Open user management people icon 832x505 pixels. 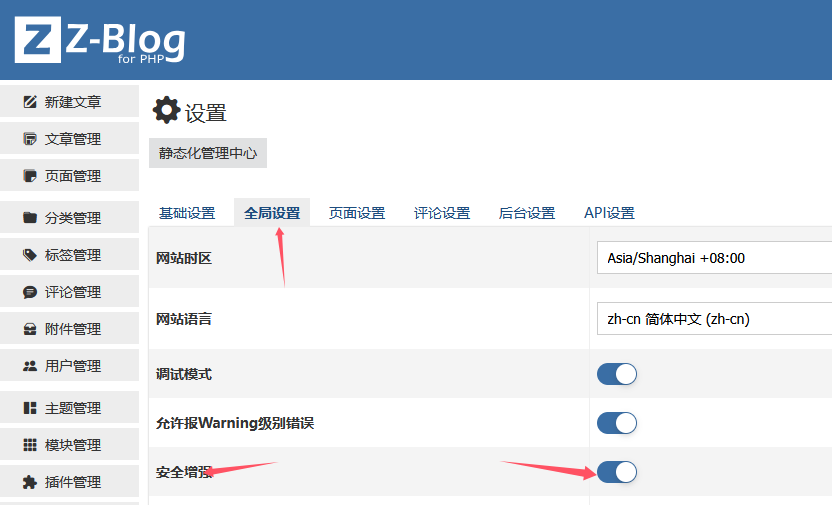click(30, 366)
